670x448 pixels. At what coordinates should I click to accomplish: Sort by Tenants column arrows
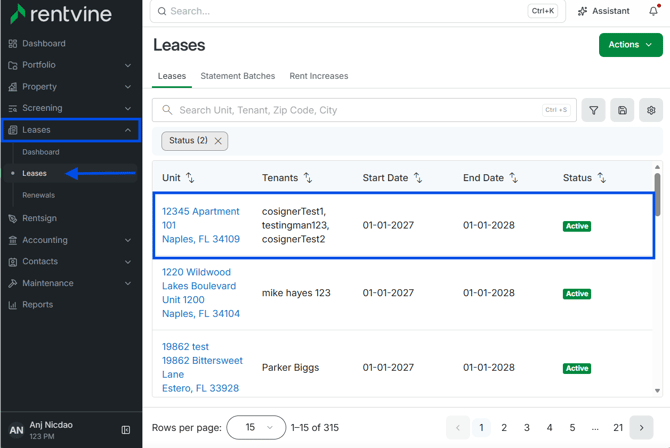(x=308, y=178)
